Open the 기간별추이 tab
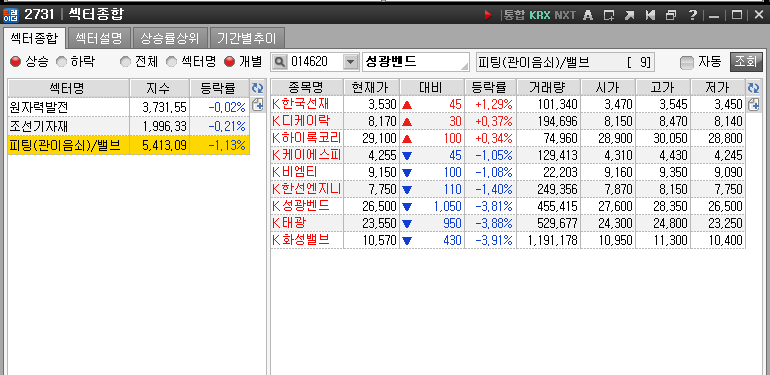Image resolution: width=770 pixels, height=375 pixels. tap(247, 37)
